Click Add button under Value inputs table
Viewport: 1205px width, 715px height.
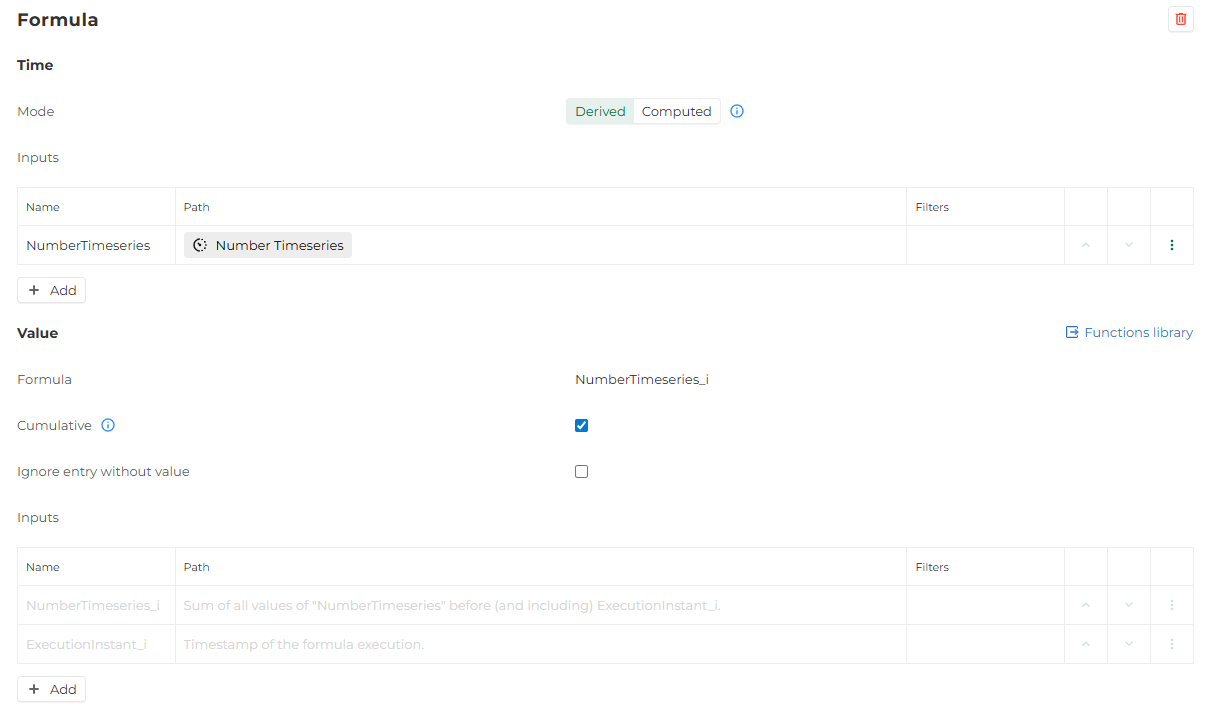pyautogui.click(x=52, y=689)
